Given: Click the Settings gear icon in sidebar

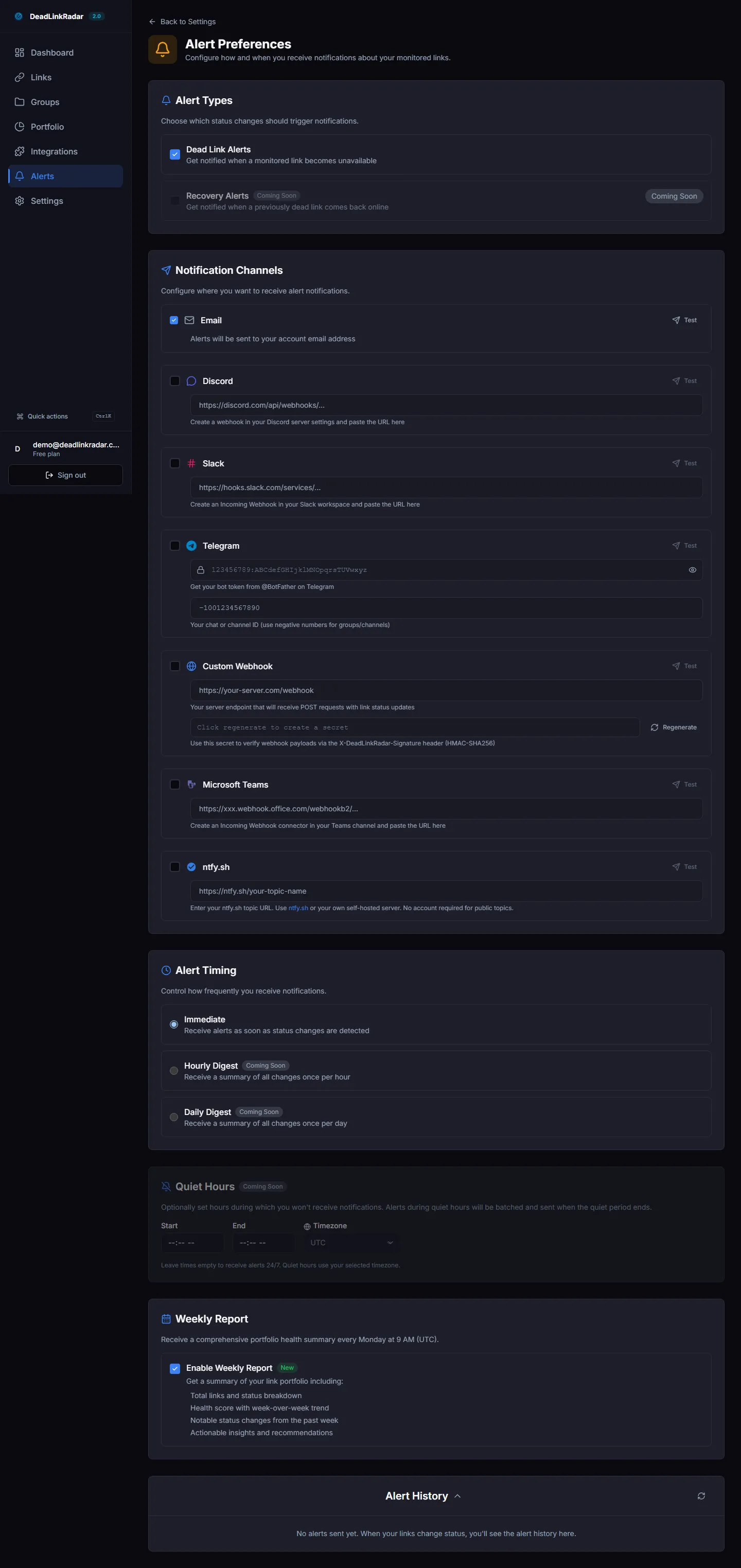Looking at the screenshot, I should click(20, 201).
